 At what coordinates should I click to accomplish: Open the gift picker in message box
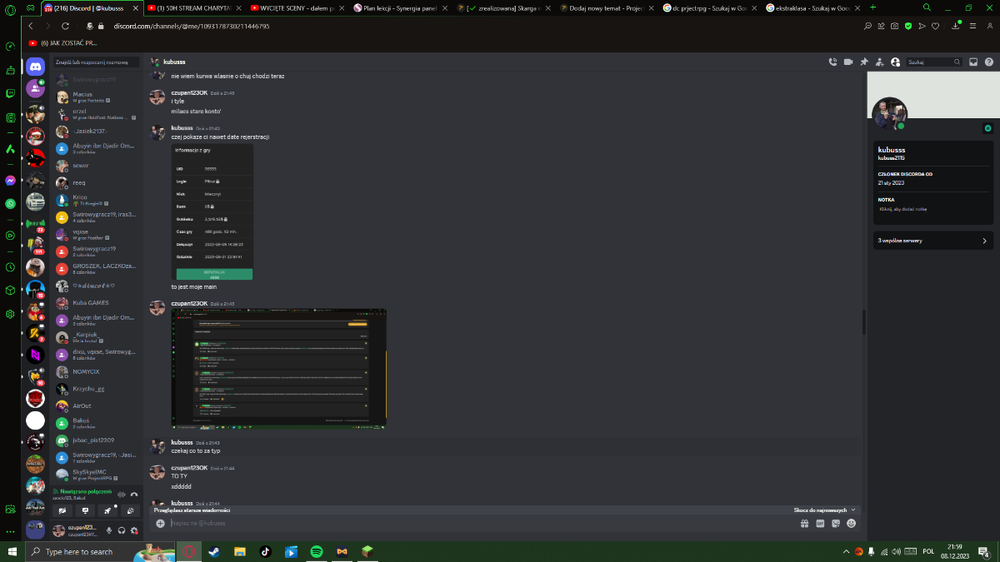tap(805, 523)
